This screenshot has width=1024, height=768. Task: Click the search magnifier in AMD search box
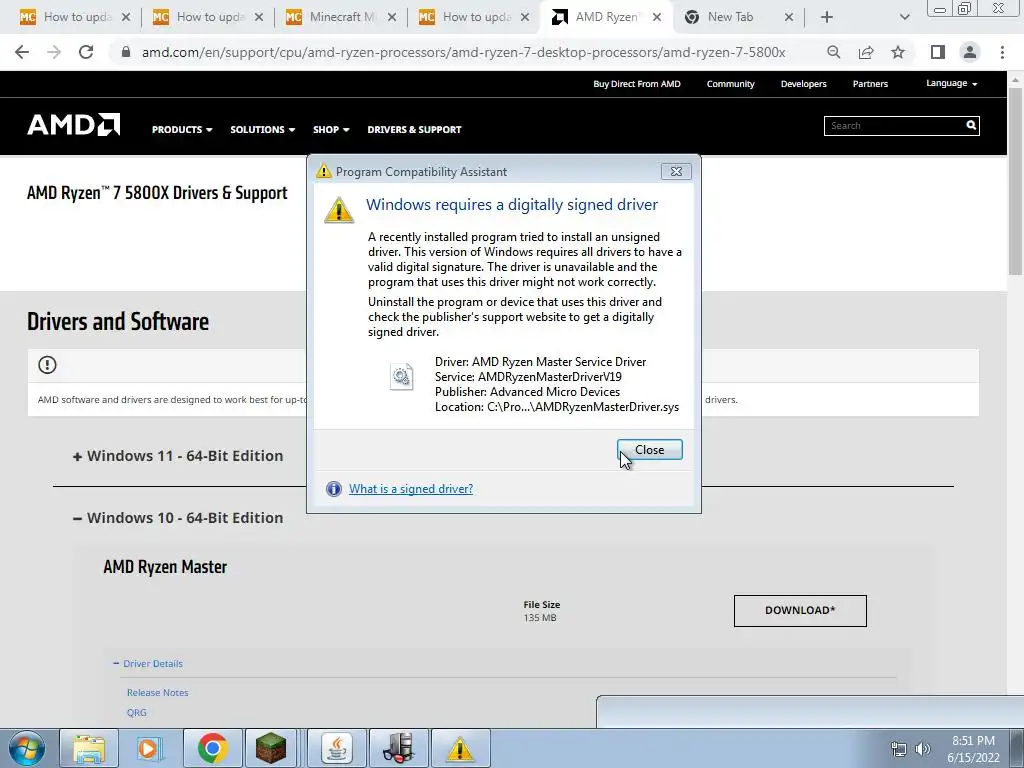tap(971, 125)
